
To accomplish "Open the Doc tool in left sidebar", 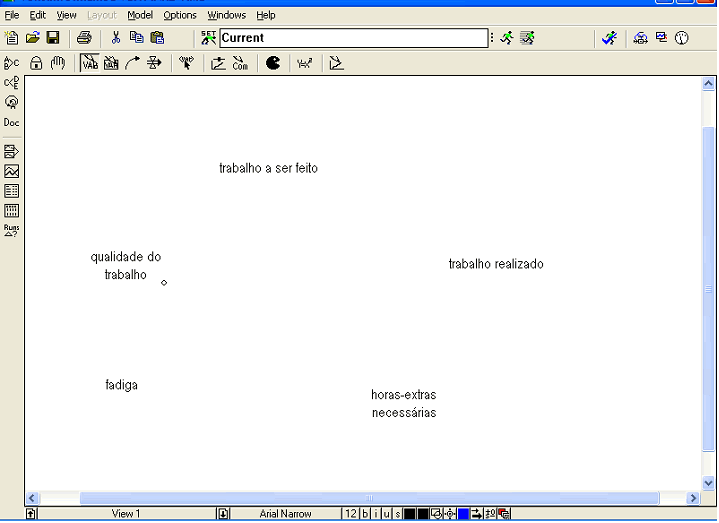I will pyautogui.click(x=12, y=122).
